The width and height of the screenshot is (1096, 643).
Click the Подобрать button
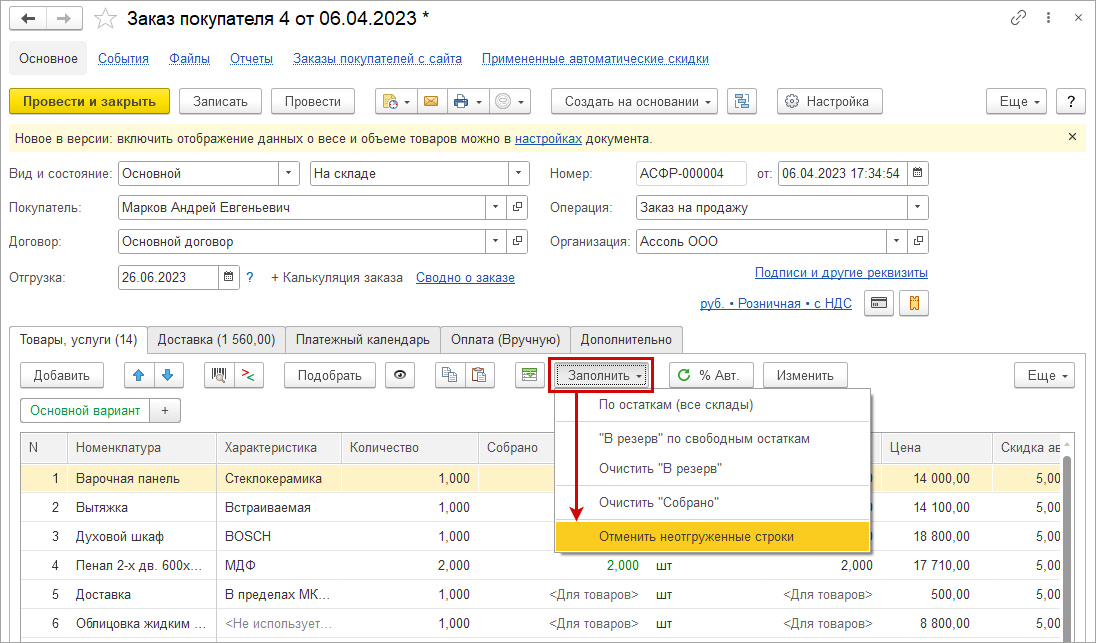click(329, 375)
